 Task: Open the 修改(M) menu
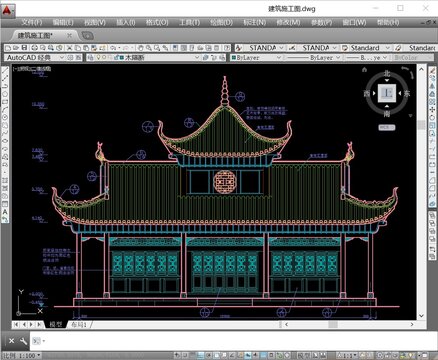point(288,22)
